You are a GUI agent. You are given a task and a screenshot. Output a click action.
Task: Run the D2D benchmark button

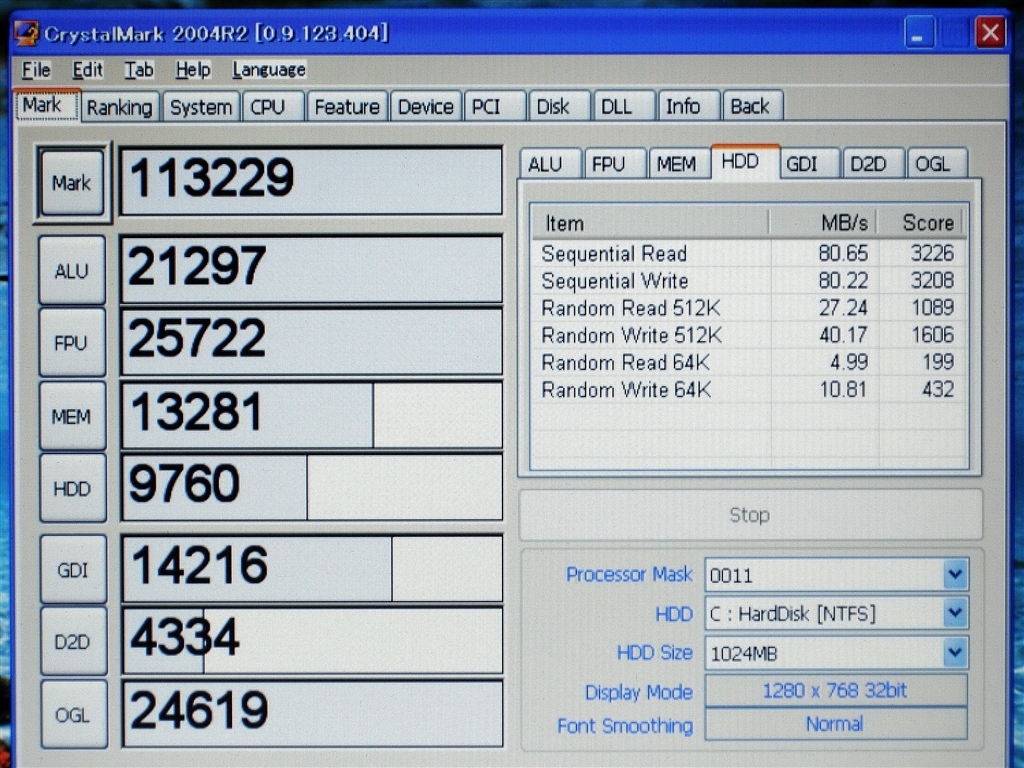[73, 642]
